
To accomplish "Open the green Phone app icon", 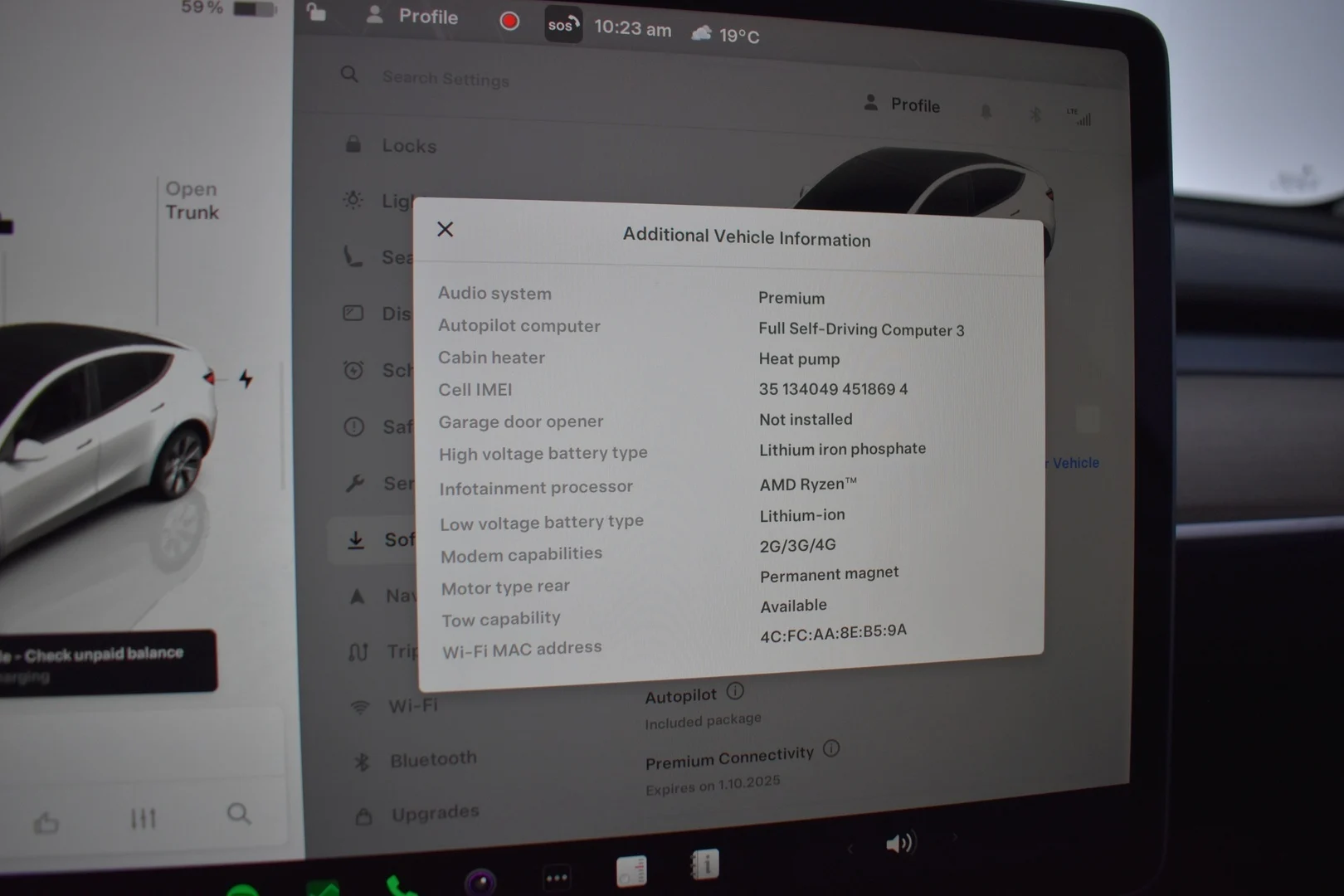I will [x=402, y=886].
